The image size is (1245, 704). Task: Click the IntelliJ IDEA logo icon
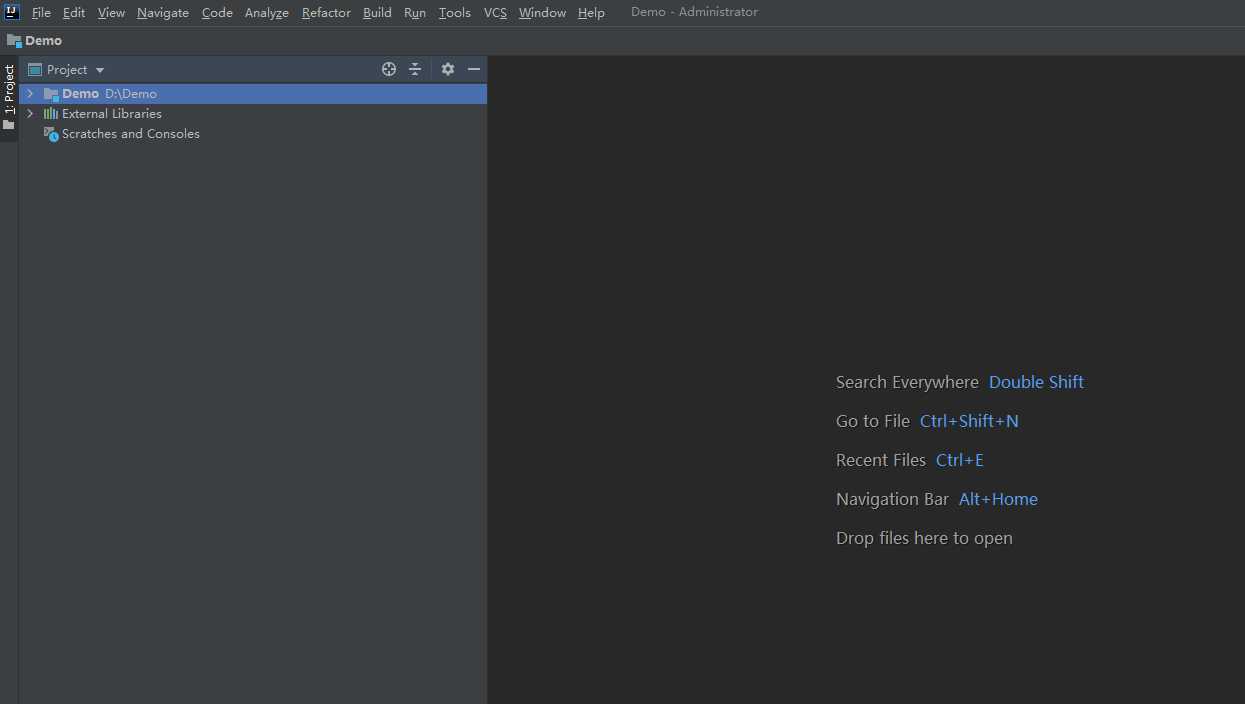[x=13, y=12]
